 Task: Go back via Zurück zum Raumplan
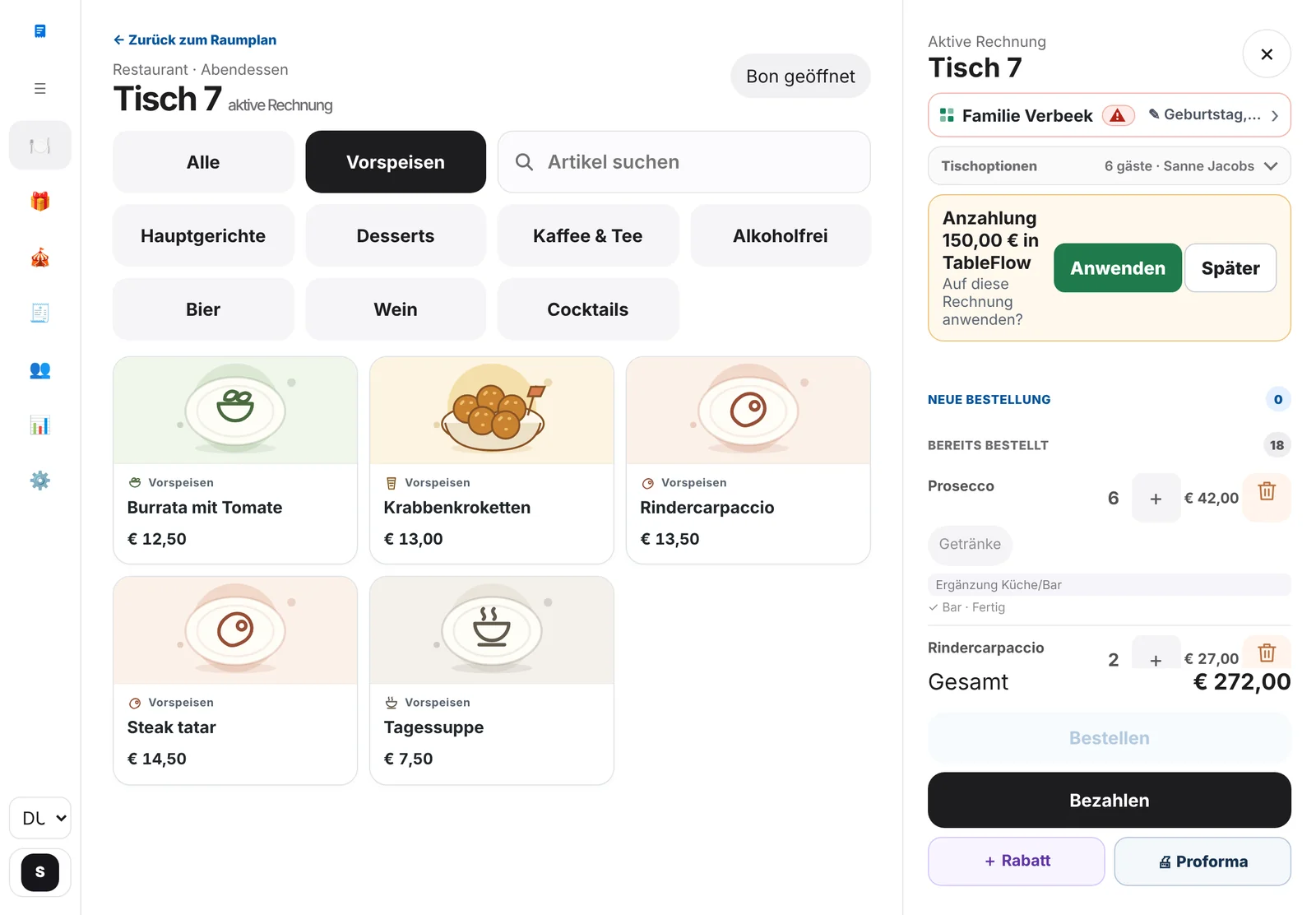[x=195, y=39]
